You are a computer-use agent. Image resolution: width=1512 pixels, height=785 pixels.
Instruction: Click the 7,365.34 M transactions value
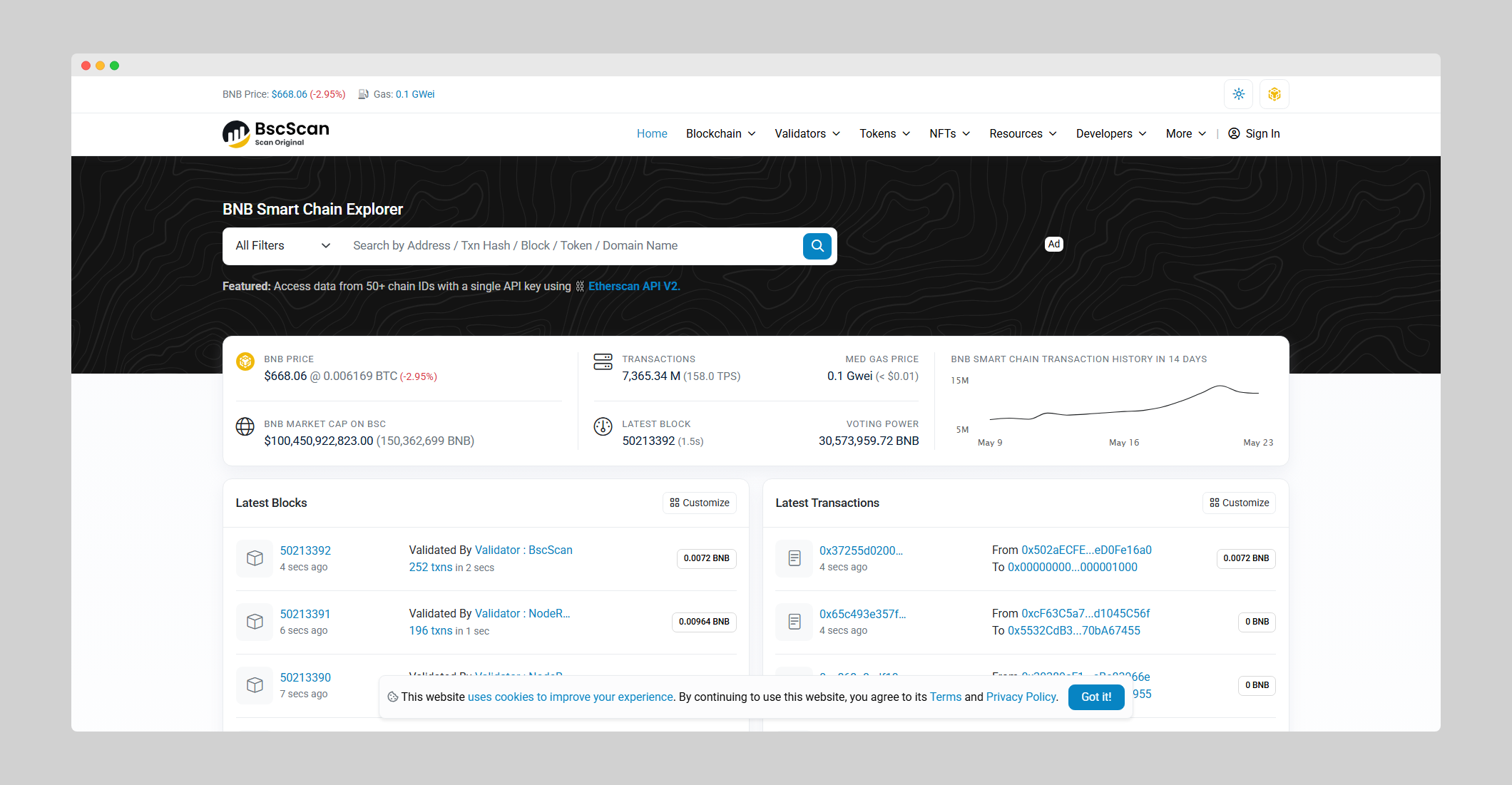(x=650, y=376)
